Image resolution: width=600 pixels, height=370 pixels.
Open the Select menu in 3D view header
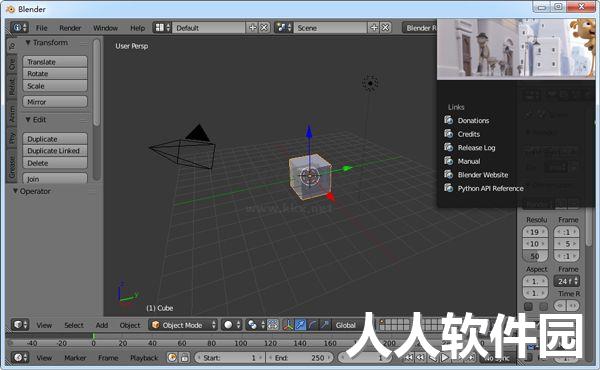click(x=74, y=325)
